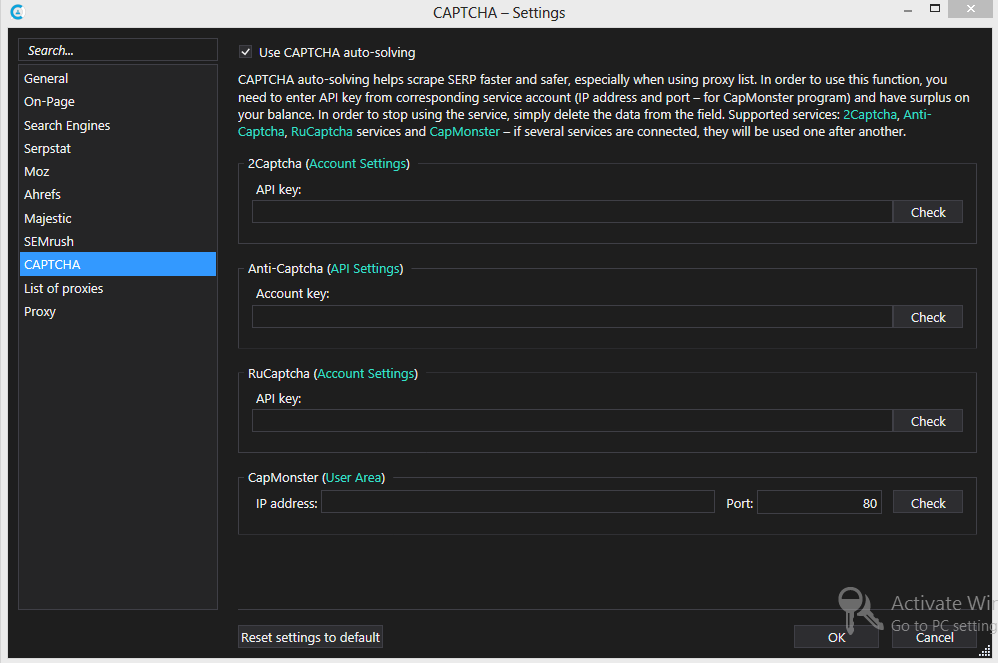Toggle Use CAPTCHA auto-solving checkbox
Image resolution: width=998 pixels, height=663 pixels.
(x=246, y=52)
